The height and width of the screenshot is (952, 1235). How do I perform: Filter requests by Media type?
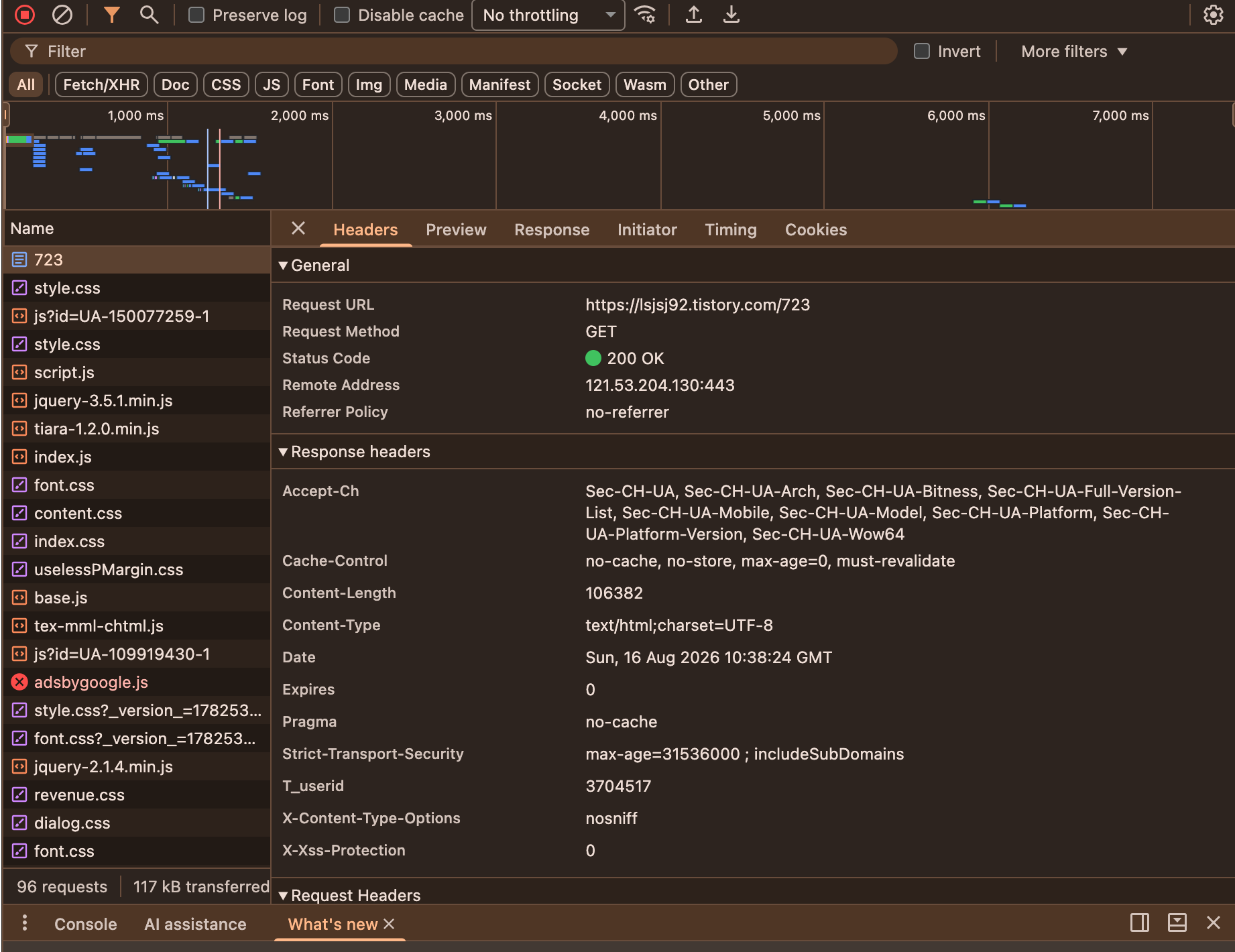426,84
